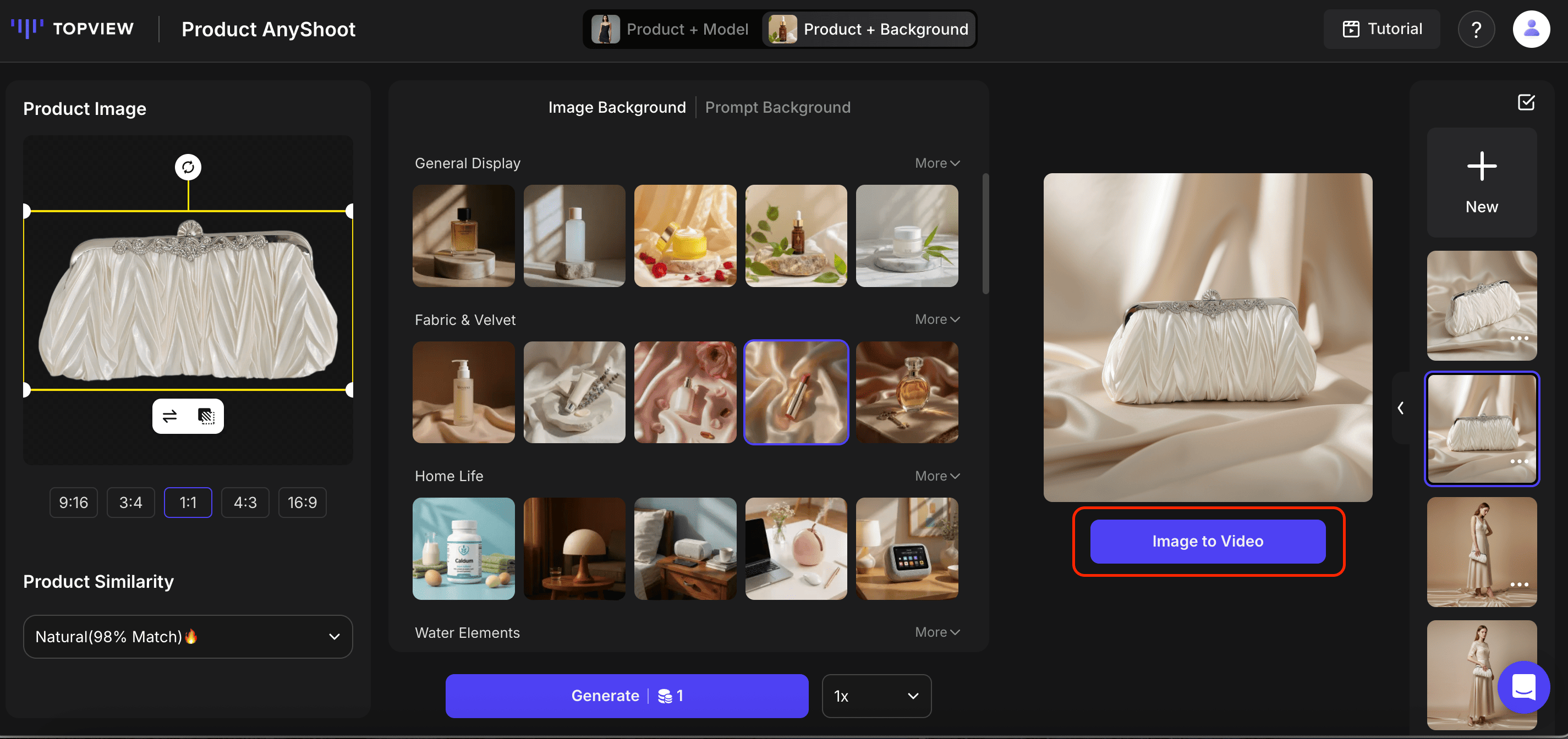Open the chat support bubble icon
The width and height of the screenshot is (1568, 739).
(1523, 687)
